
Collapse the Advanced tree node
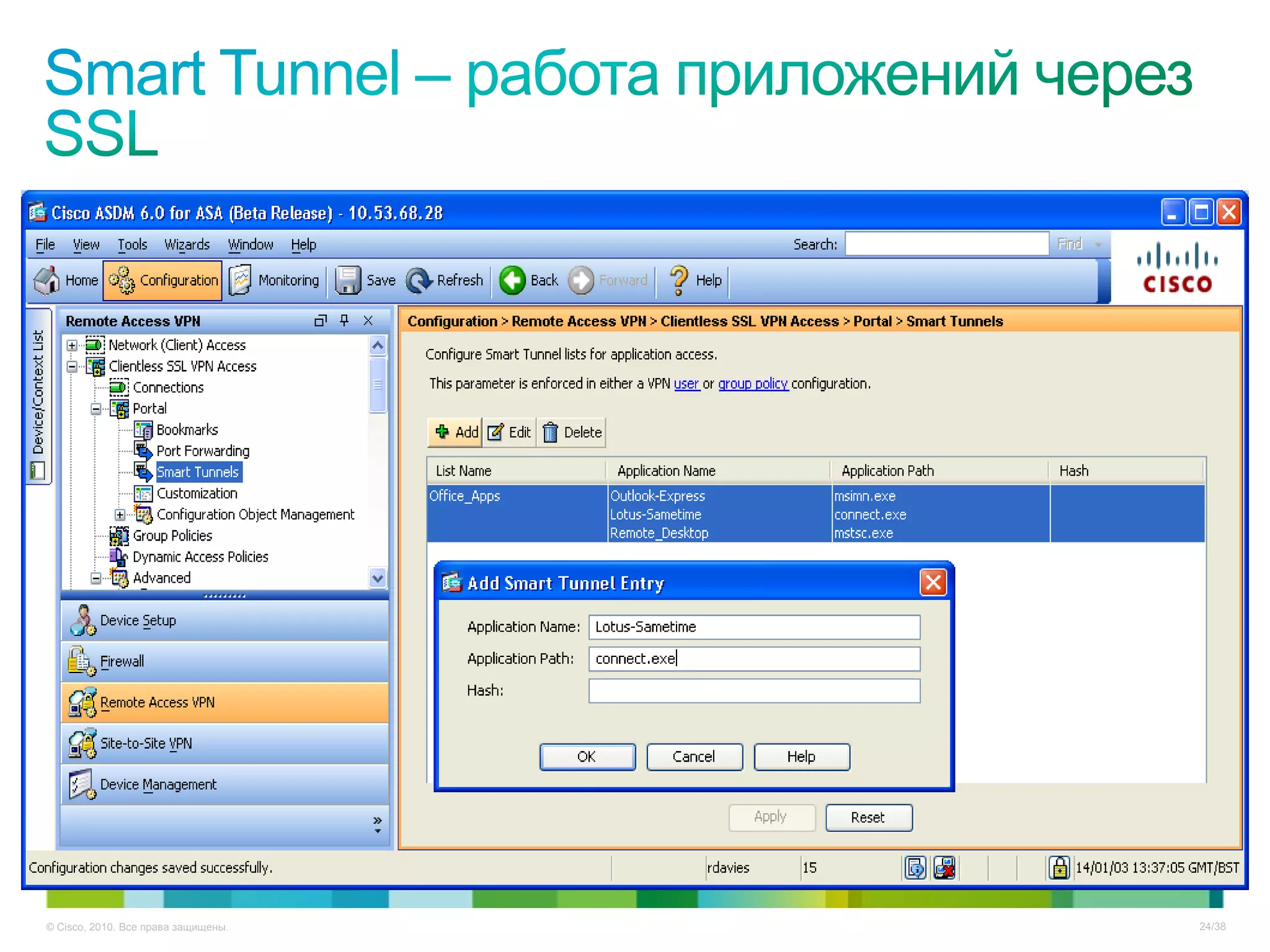[96, 578]
